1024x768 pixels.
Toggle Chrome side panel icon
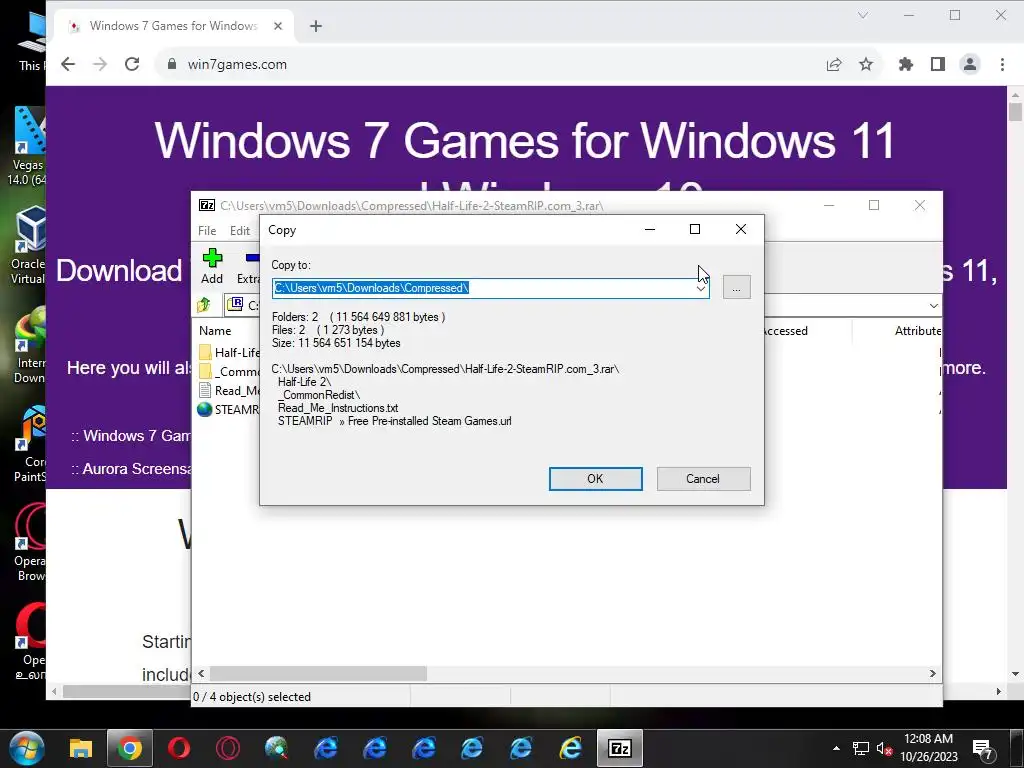(938, 64)
